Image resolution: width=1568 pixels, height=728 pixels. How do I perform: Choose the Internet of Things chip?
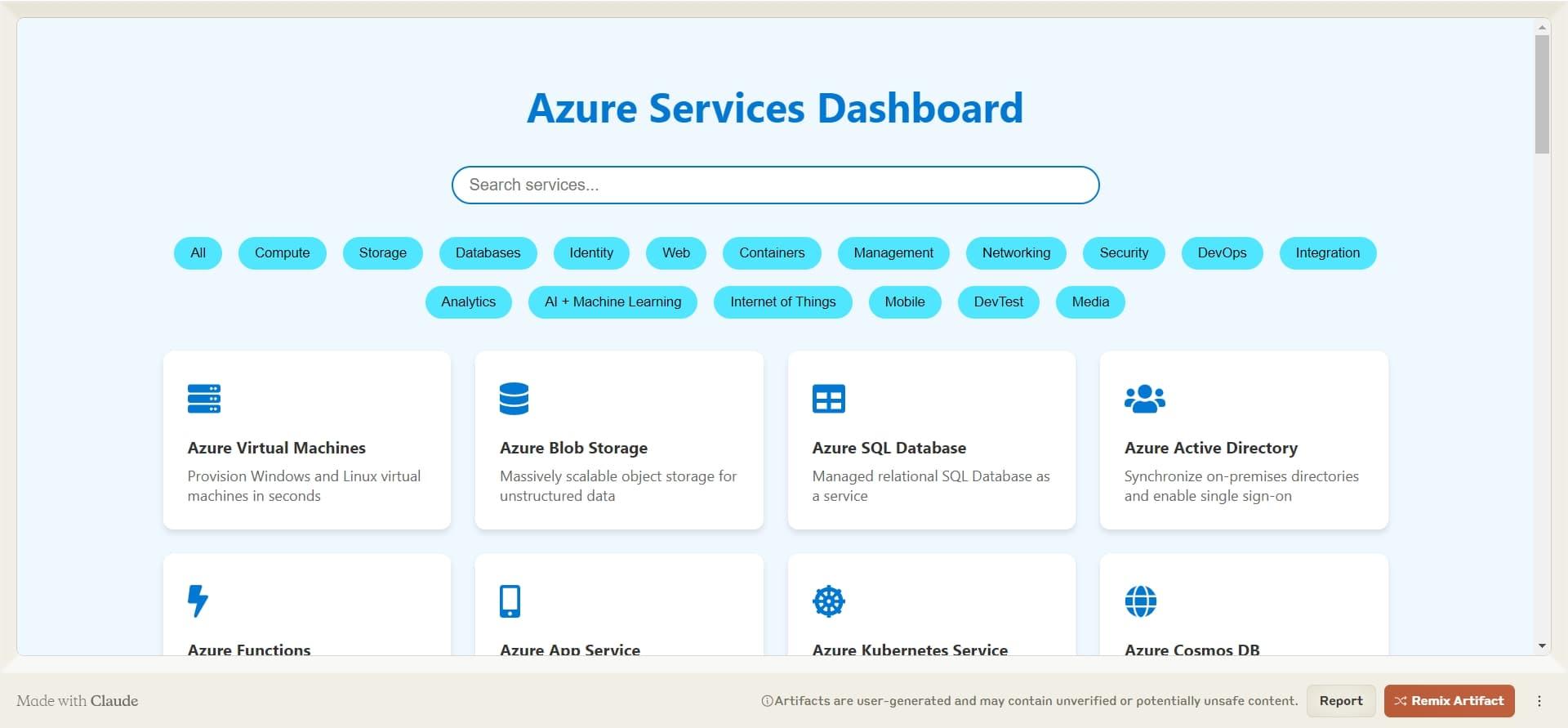[x=782, y=302]
